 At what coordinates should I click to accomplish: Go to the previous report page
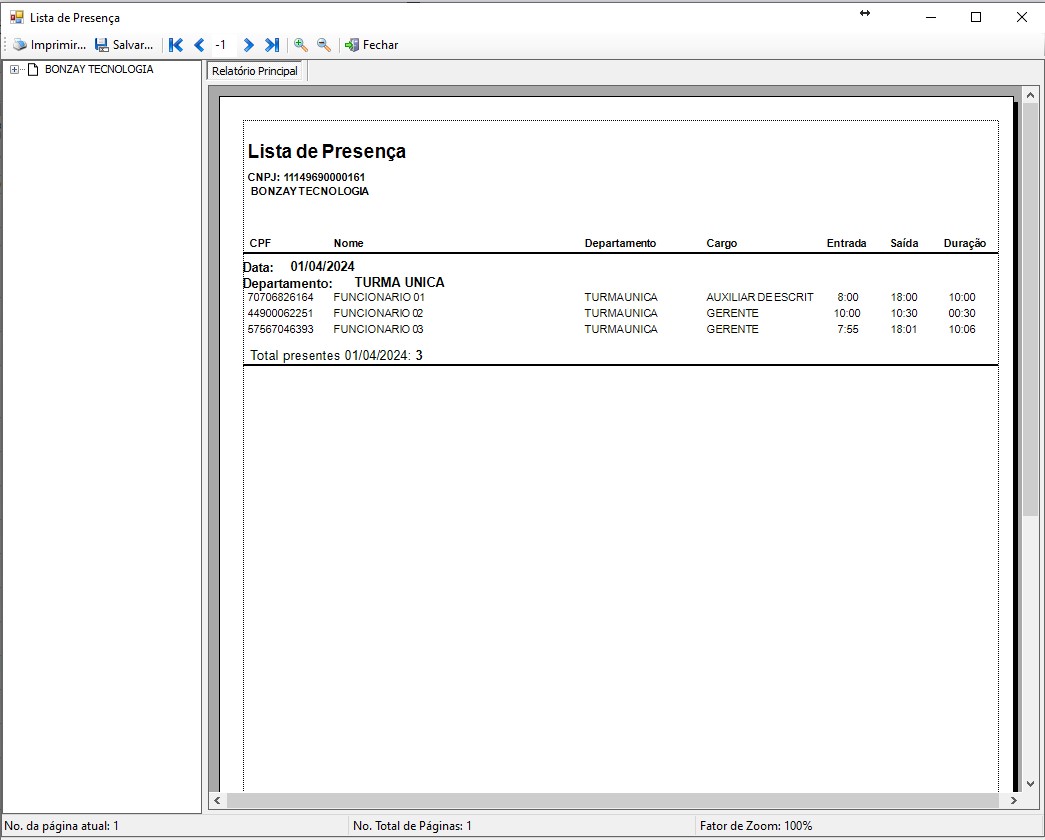199,45
